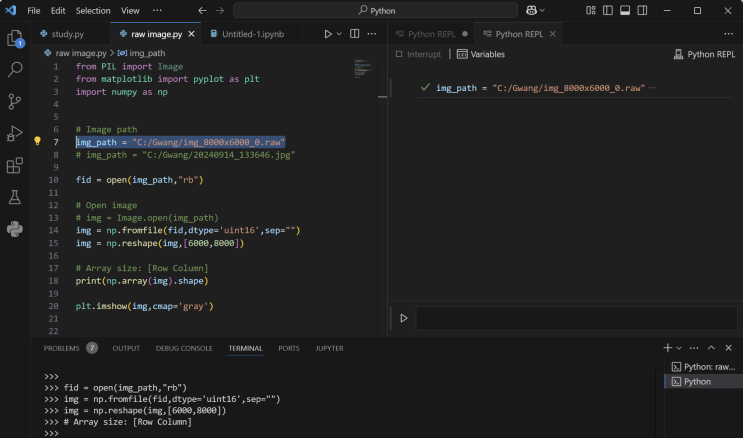Toggle the secondary side bar layout
Image resolution: width=743 pixels, height=438 pixels.
coord(643,11)
